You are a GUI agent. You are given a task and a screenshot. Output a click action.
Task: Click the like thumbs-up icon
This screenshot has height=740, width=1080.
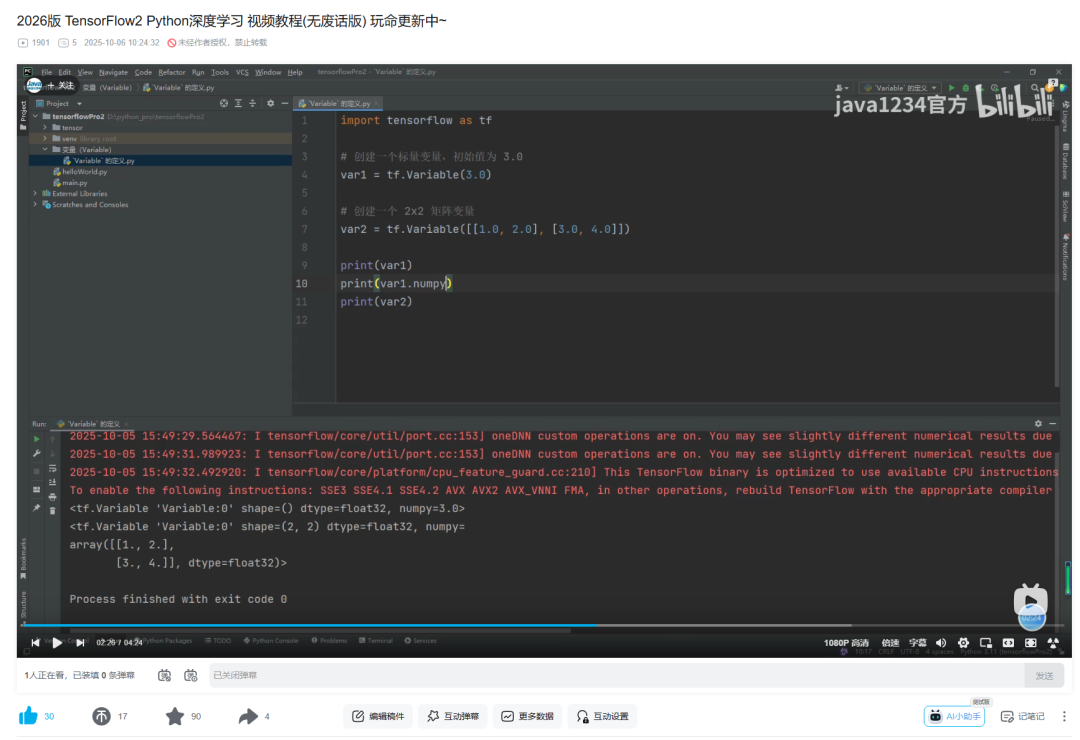(x=28, y=716)
